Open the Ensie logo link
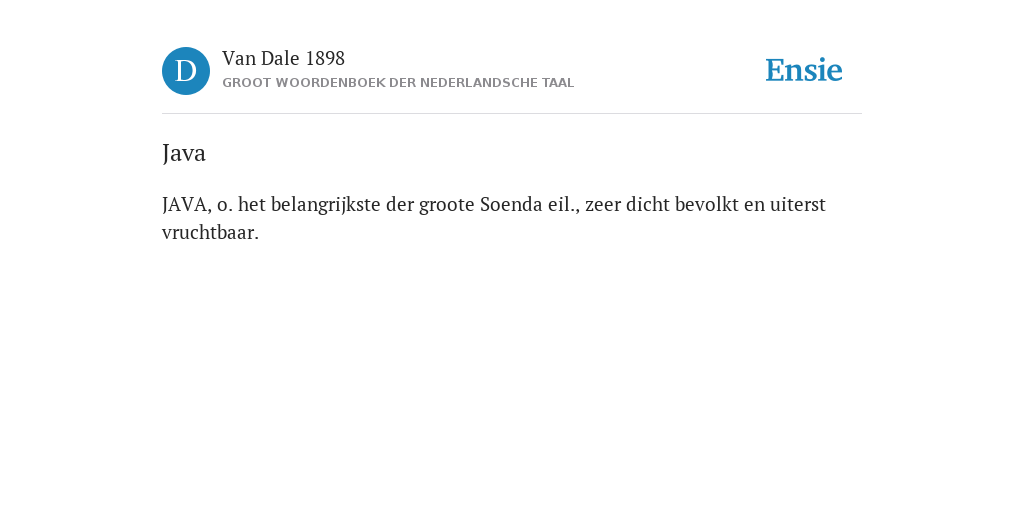Image resolution: width=1024 pixels, height=512 pixels. [x=804, y=70]
